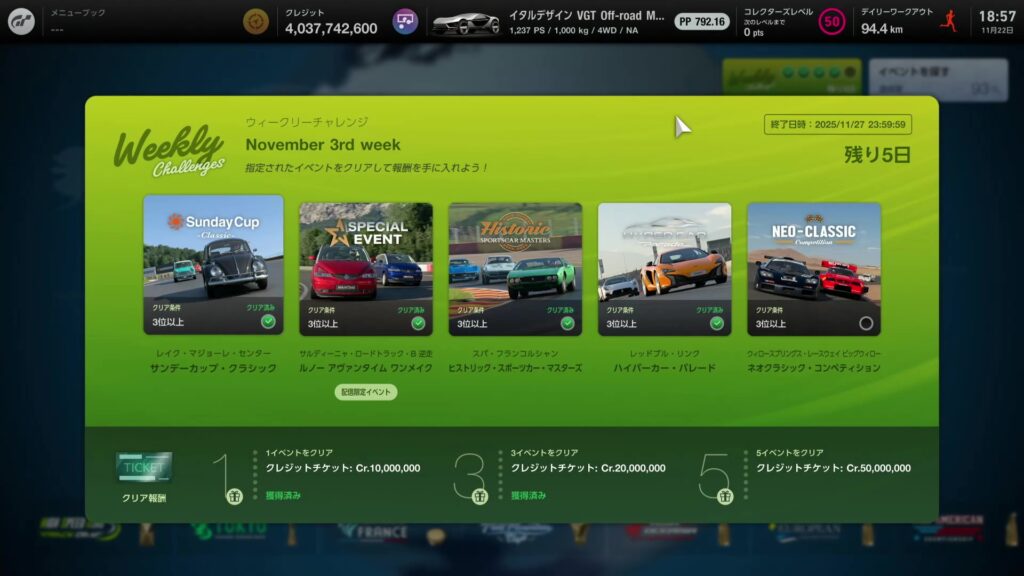Image resolution: width=1024 pixels, height=576 pixels.
Task: Click the daily workout runner icon
Action: click(948, 21)
